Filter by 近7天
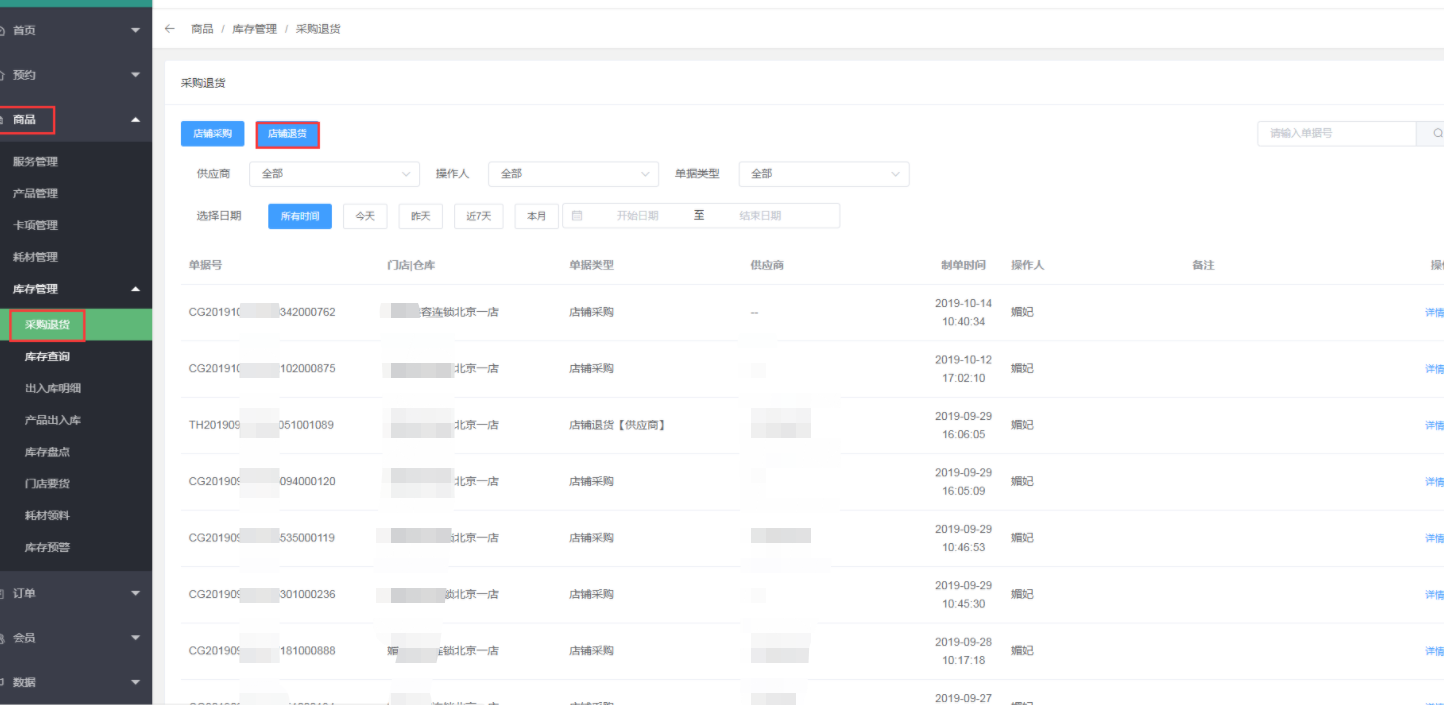1444x705 pixels. click(x=479, y=216)
